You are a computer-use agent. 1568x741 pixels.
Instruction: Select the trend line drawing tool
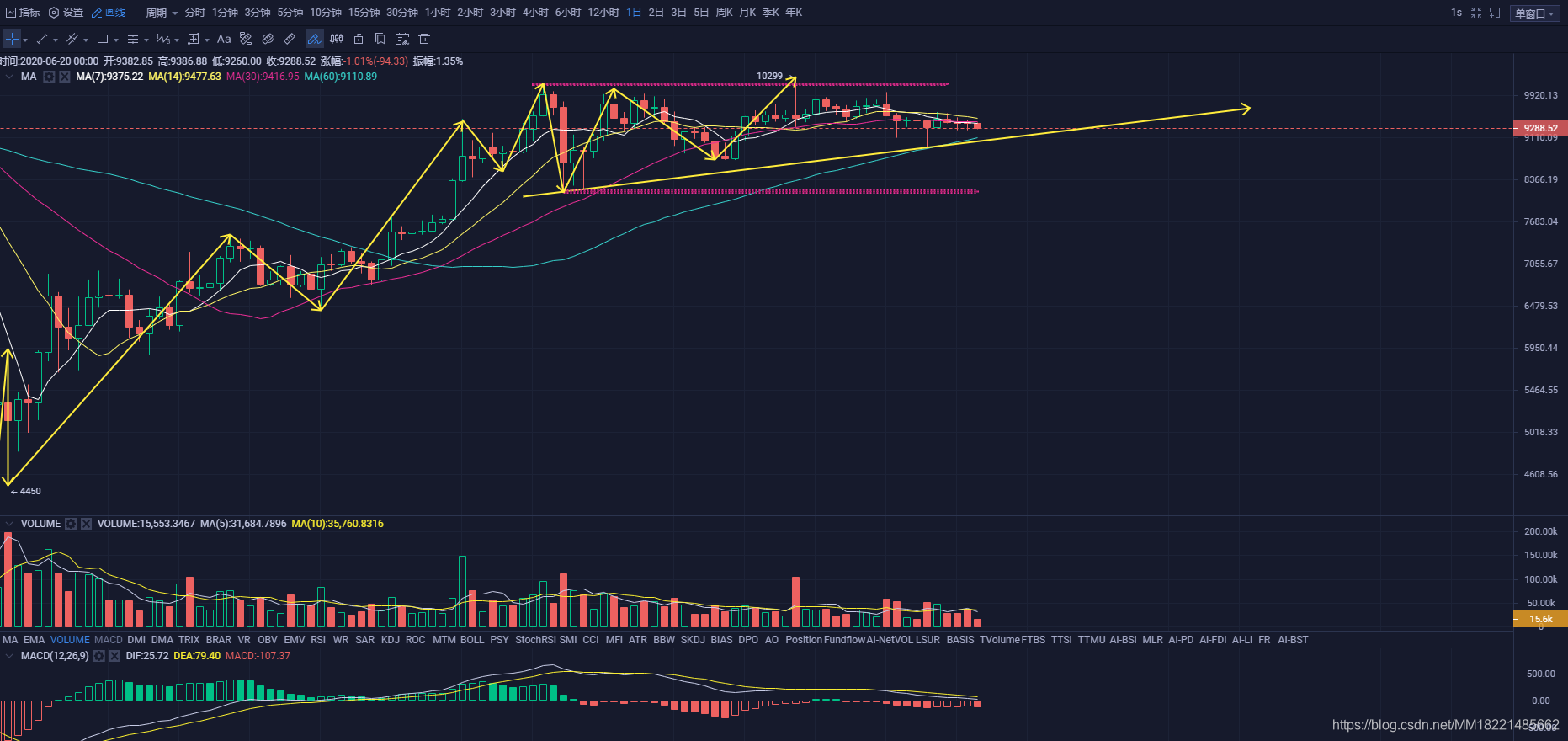[42, 39]
